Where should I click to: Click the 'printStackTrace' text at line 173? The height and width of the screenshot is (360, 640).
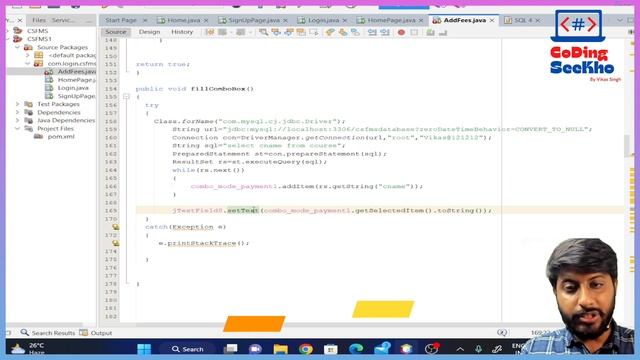(202, 243)
